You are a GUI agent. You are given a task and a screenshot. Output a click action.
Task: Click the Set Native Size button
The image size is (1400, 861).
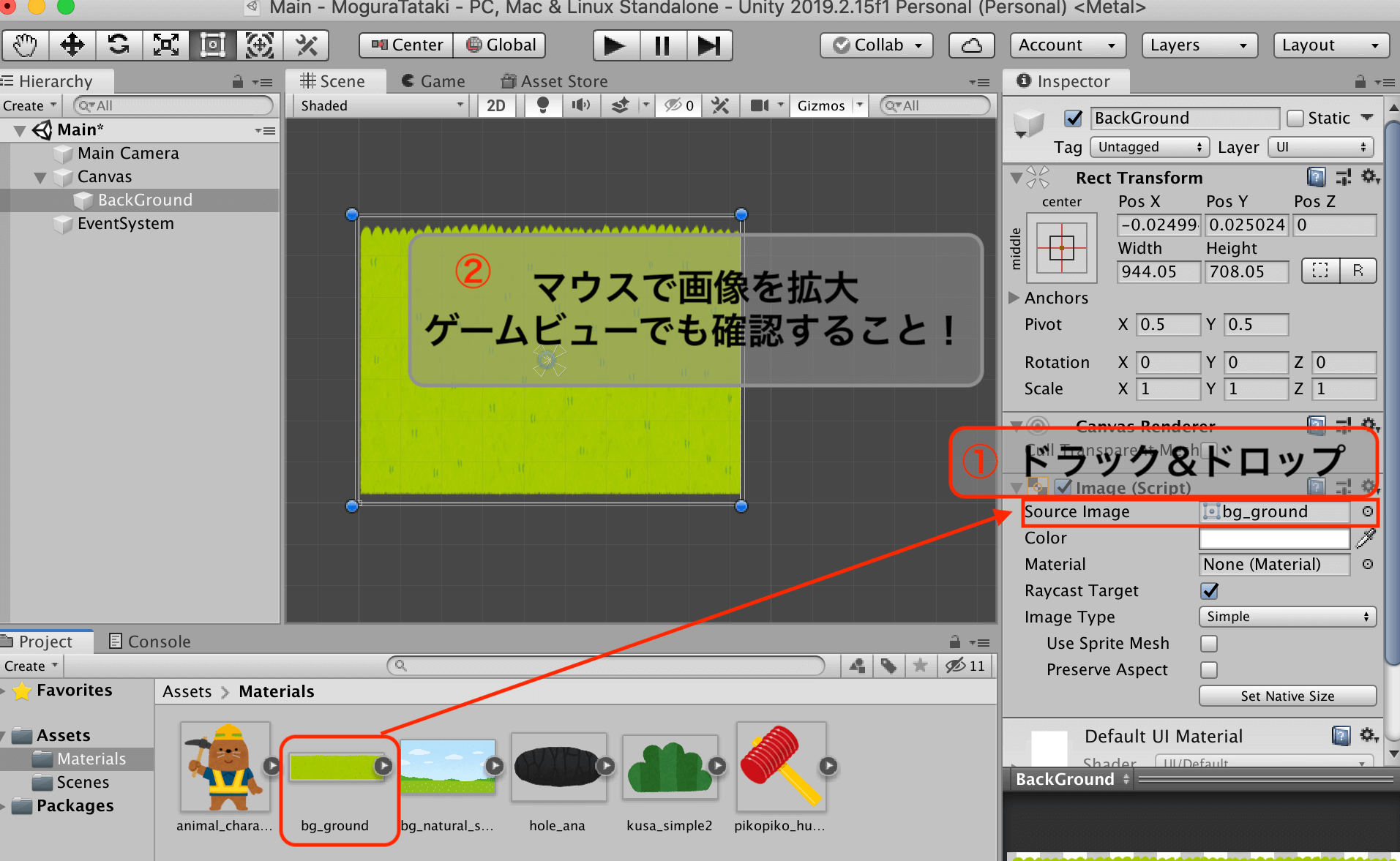[x=1287, y=696]
